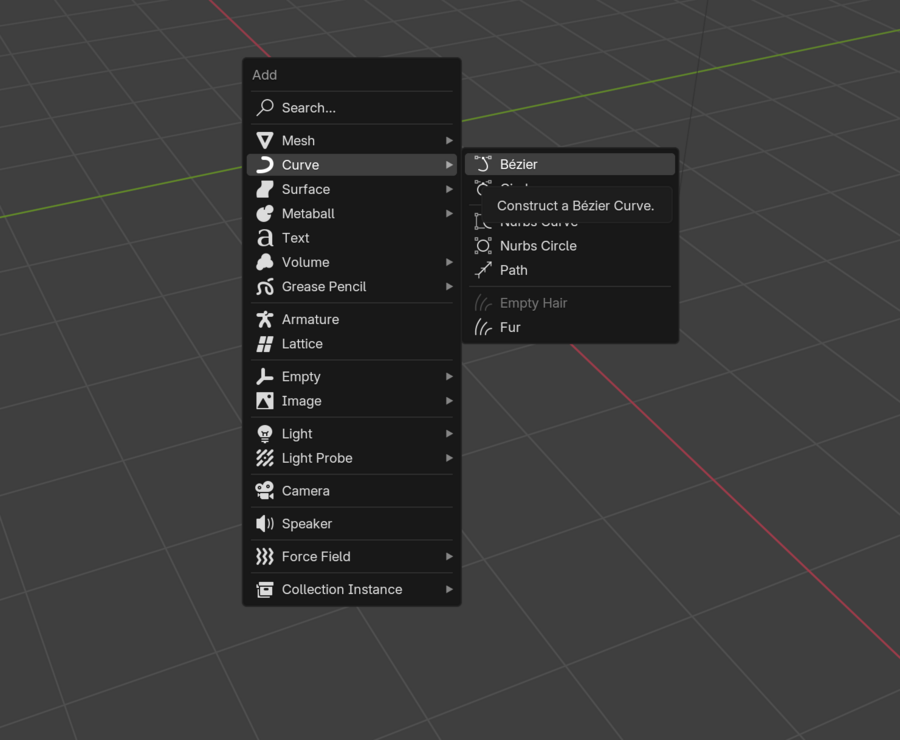The width and height of the screenshot is (900, 740).
Task: Click the Metaball icon
Action: 265,214
